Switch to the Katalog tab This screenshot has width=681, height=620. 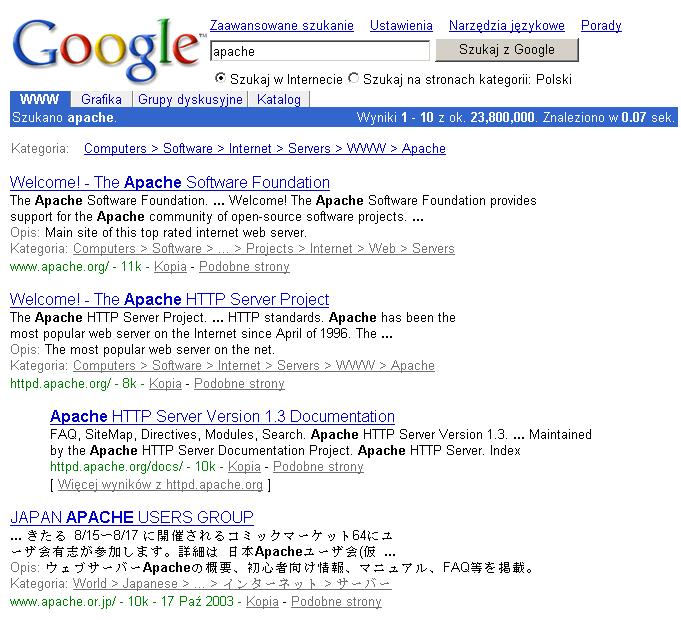[278, 99]
